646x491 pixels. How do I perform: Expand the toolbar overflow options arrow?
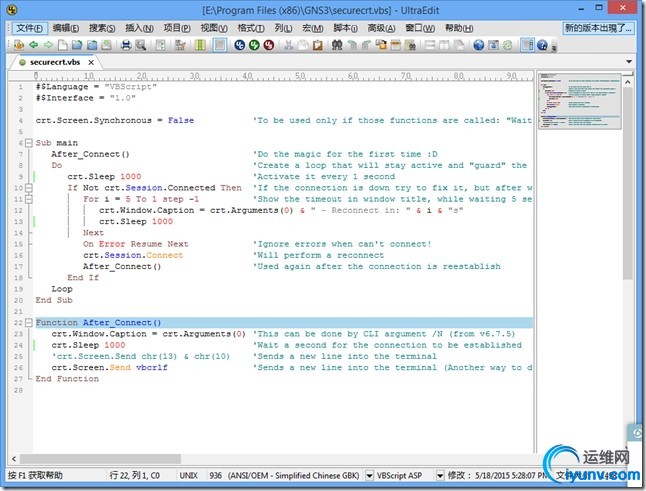tap(554, 47)
